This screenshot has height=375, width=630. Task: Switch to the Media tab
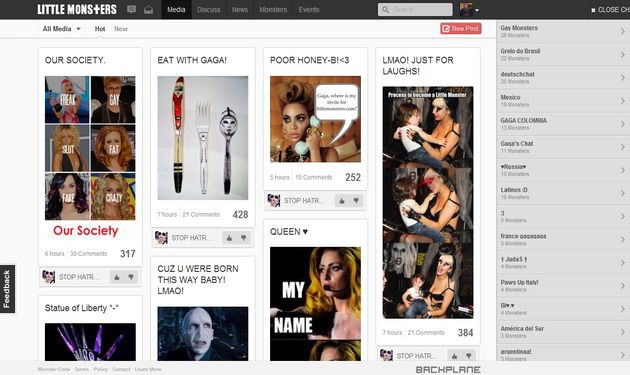[176, 10]
